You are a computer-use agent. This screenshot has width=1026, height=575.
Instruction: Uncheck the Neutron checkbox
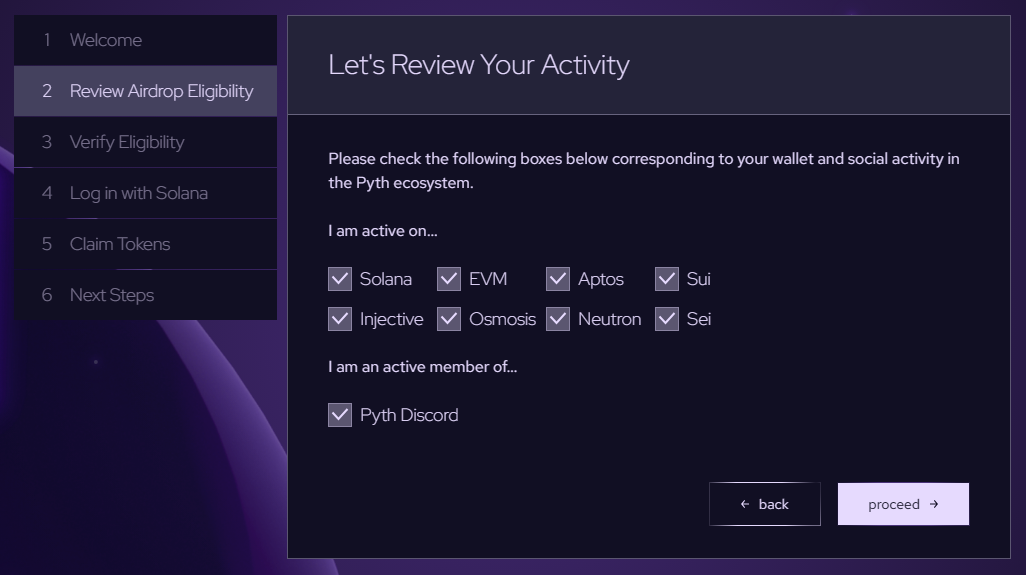point(557,319)
